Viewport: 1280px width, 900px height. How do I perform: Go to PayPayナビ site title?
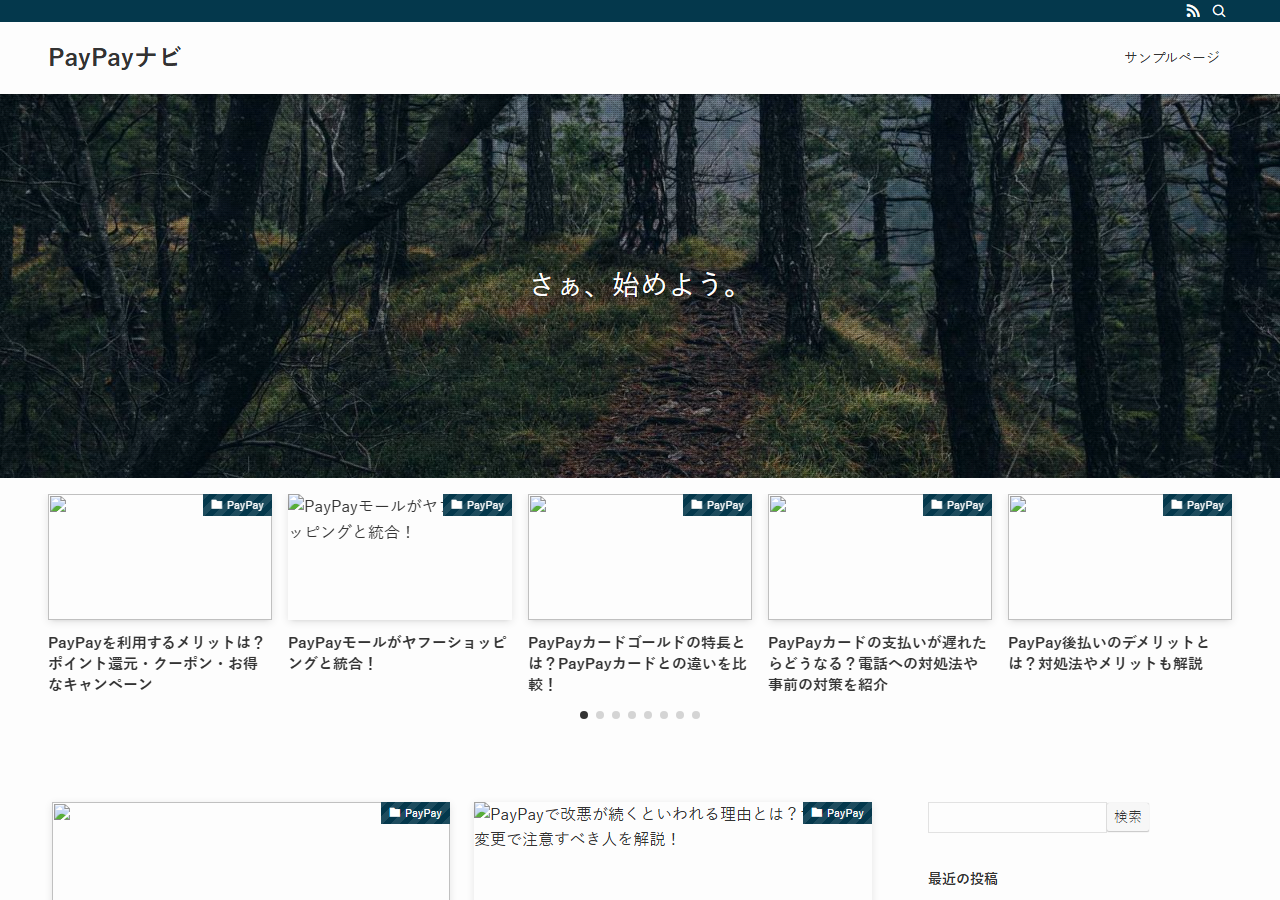tap(114, 57)
